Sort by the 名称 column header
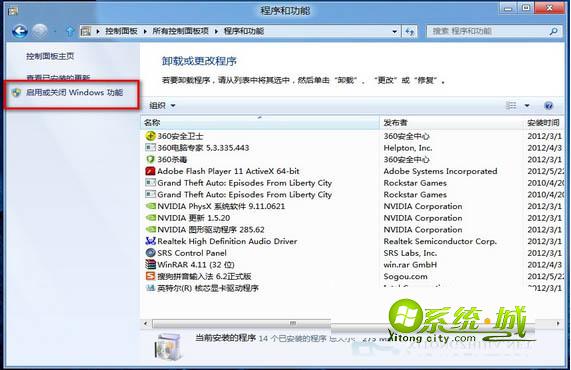The width and height of the screenshot is (571, 370). (260, 123)
